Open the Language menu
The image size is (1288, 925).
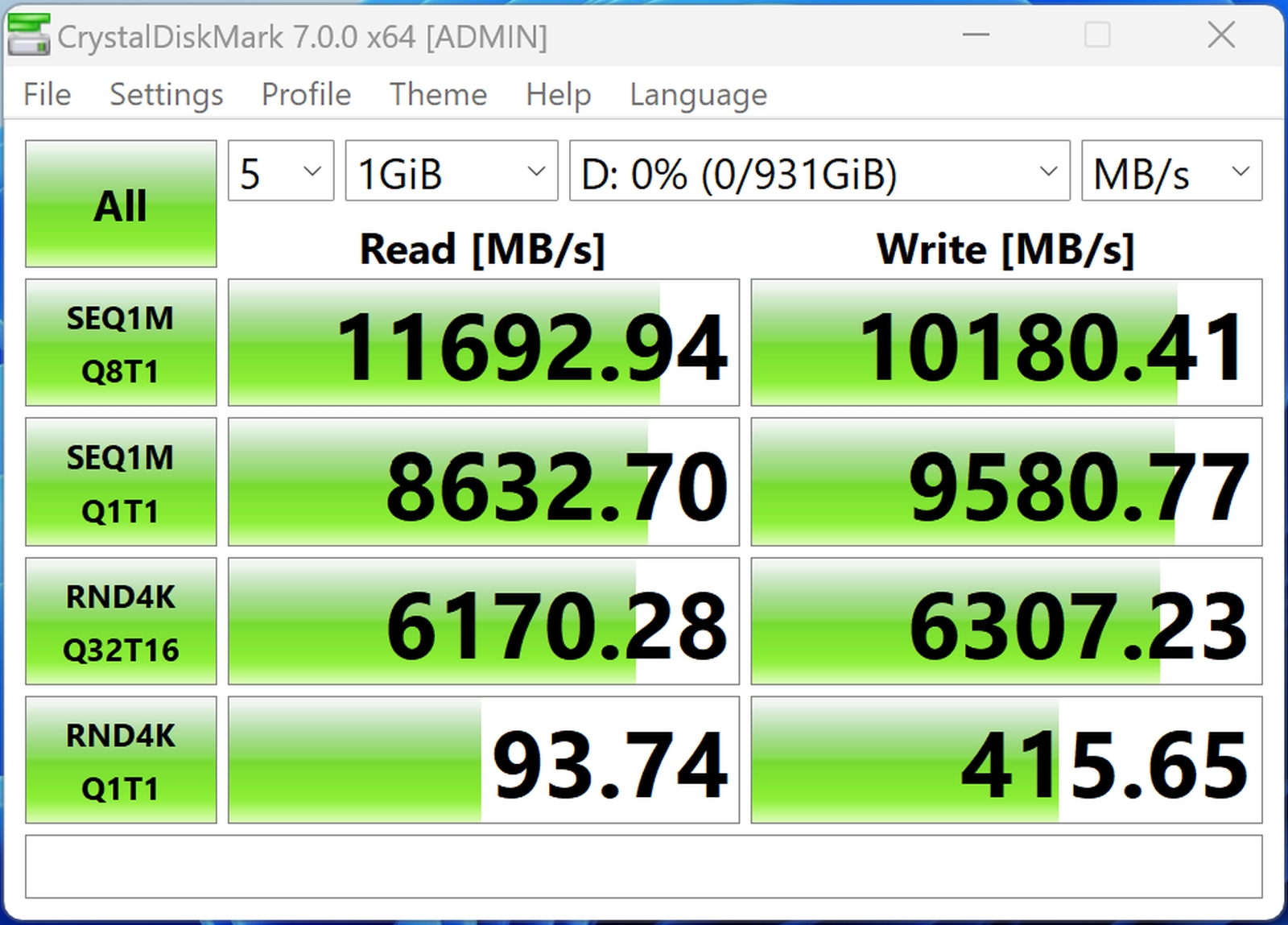tap(699, 95)
